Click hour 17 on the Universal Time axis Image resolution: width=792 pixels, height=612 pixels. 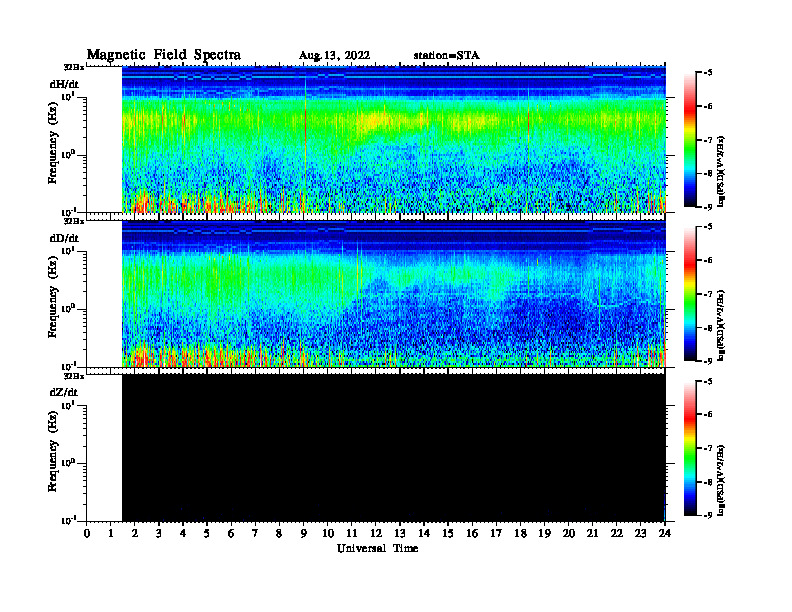[x=496, y=533]
